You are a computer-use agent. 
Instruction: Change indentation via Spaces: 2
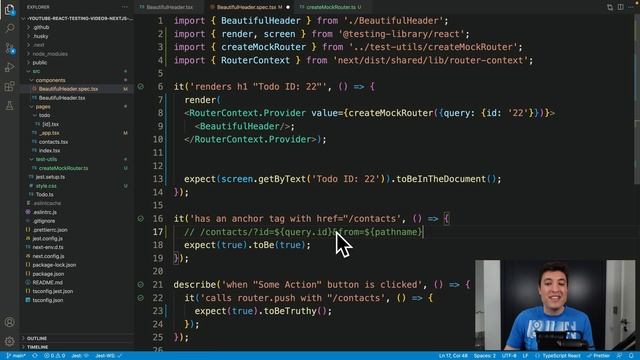click(x=484, y=356)
